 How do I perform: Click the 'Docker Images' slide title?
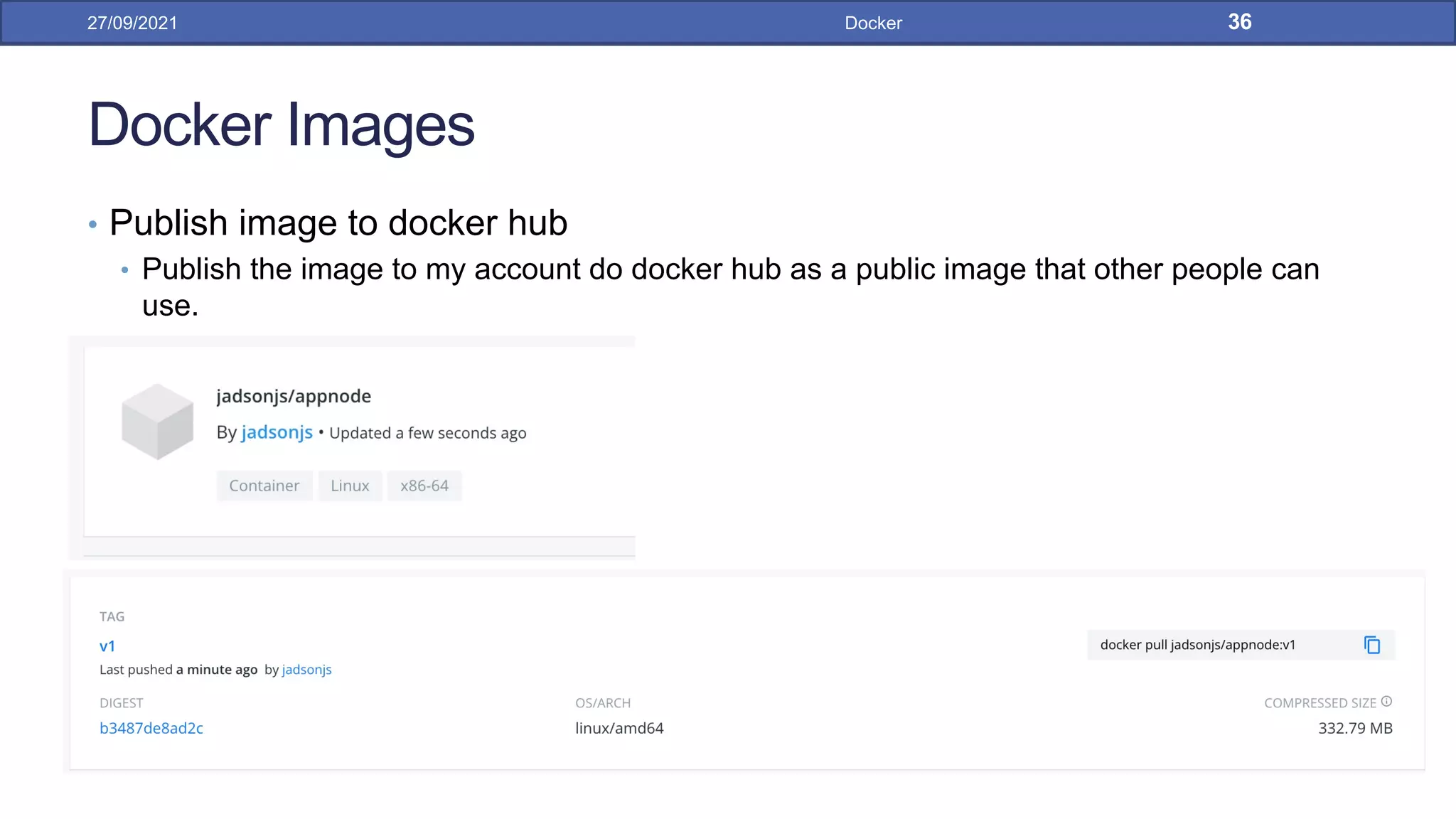click(281, 125)
